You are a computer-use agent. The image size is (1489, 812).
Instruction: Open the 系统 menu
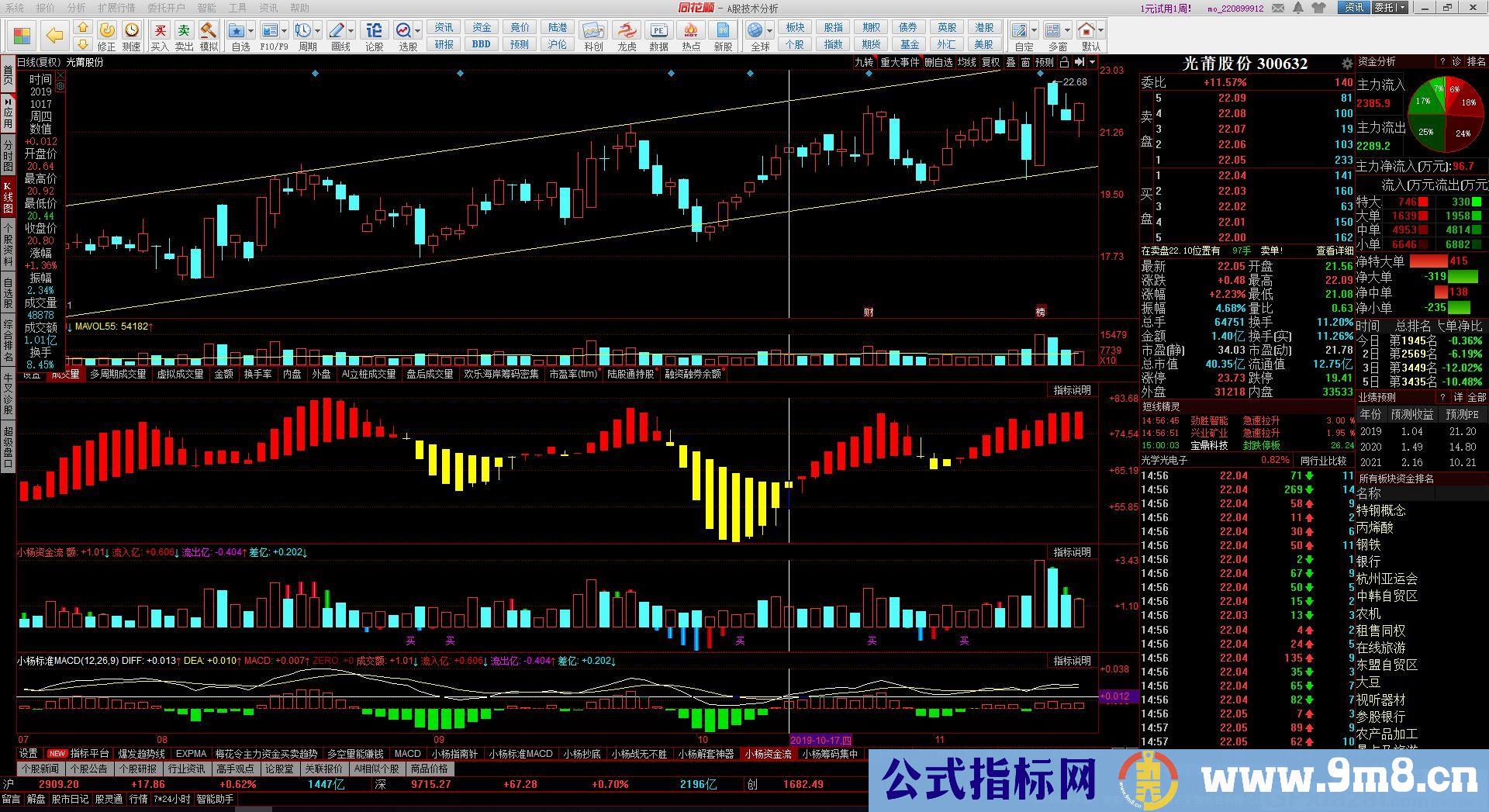click(14, 8)
